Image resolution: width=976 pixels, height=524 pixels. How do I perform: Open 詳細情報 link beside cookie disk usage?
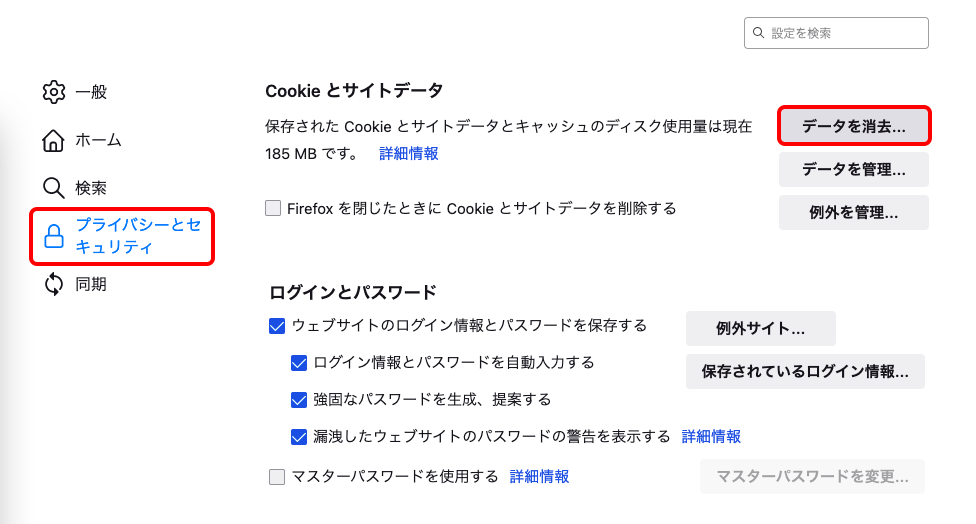(x=408, y=154)
